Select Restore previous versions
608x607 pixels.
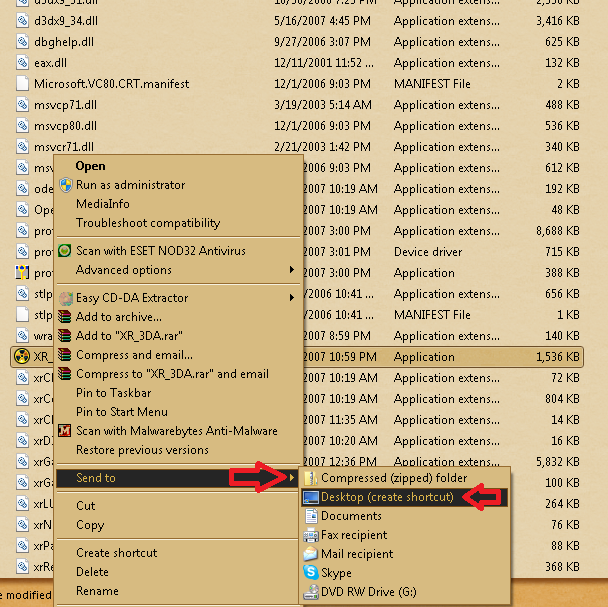(x=142, y=450)
